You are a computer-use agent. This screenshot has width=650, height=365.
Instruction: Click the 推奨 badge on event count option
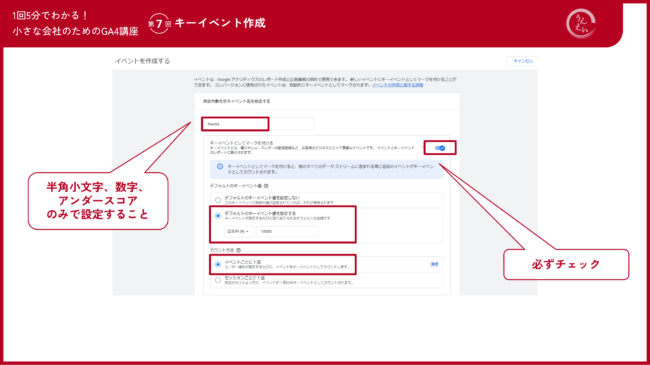point(434,264)
